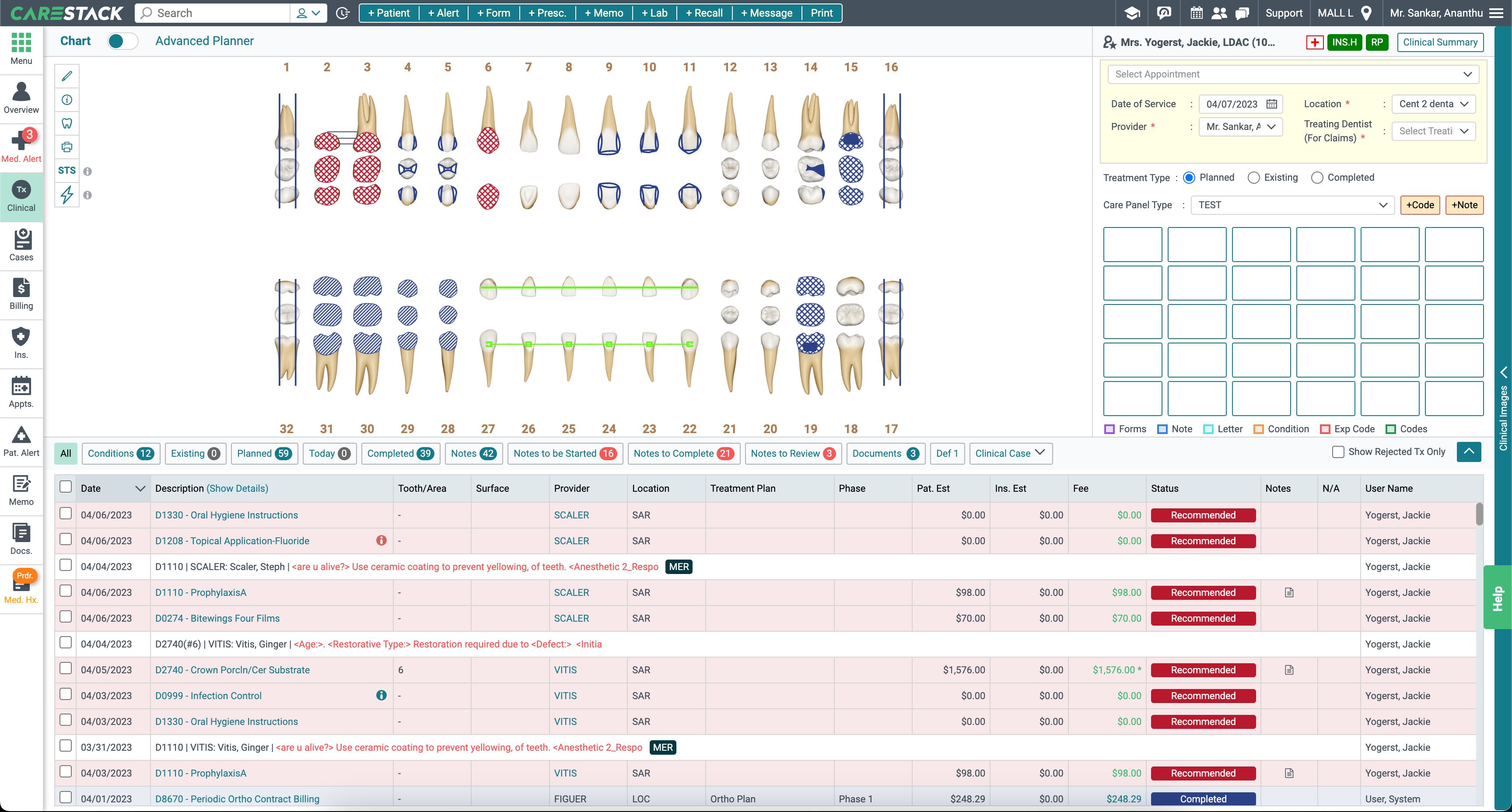Open the Location dropdown Cent 2 denta
This screenshot has height=812, width=1512.
[x=1433, y=104]
